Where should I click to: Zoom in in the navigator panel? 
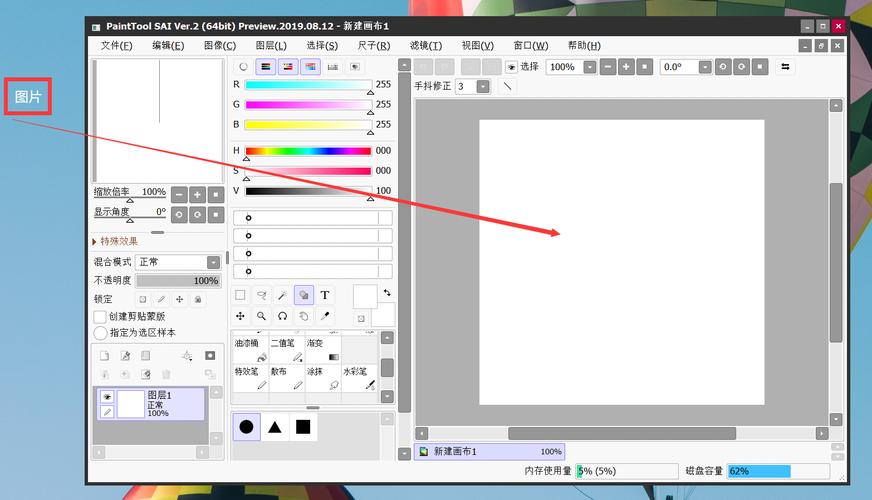[197, 195]
